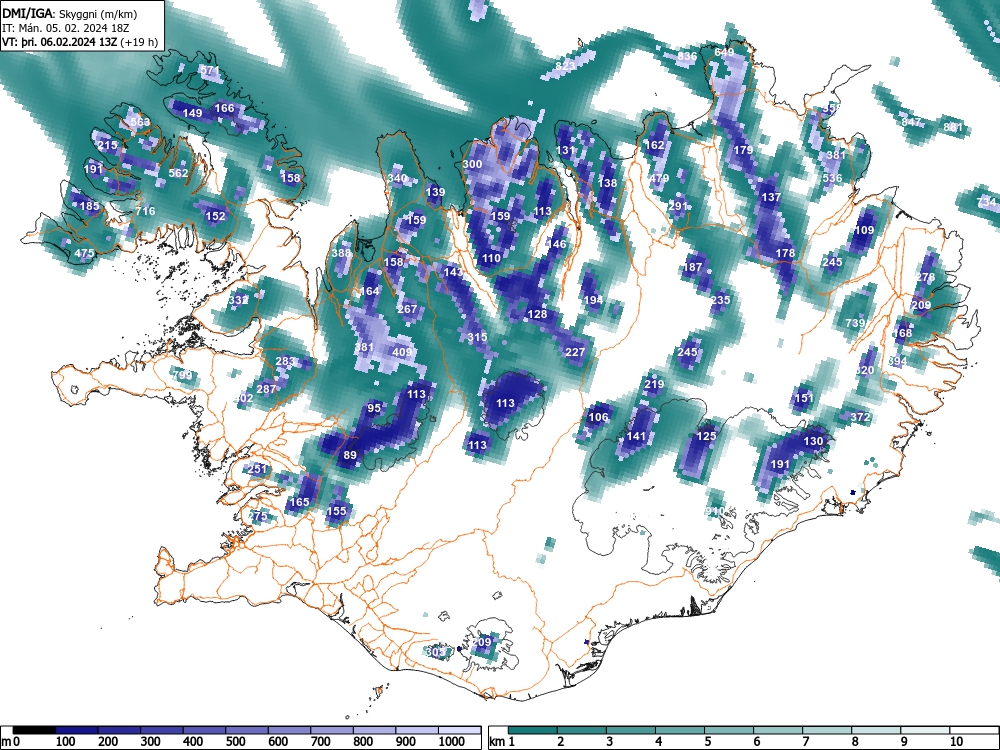Select the value 130 in the southeast
The width and height of the screenshot is (1000, 750).
[813, 441]
